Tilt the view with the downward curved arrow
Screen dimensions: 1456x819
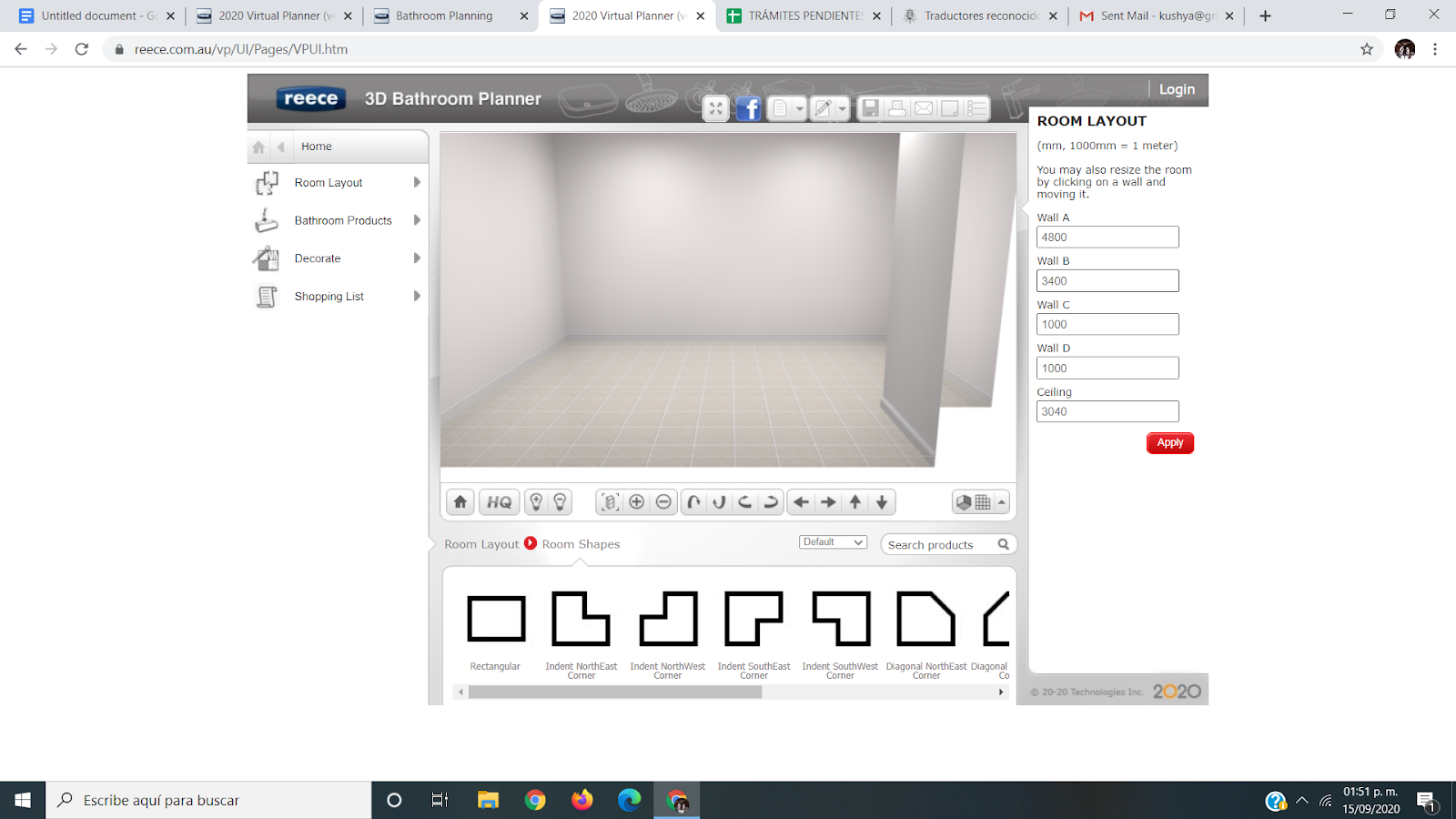719,502
